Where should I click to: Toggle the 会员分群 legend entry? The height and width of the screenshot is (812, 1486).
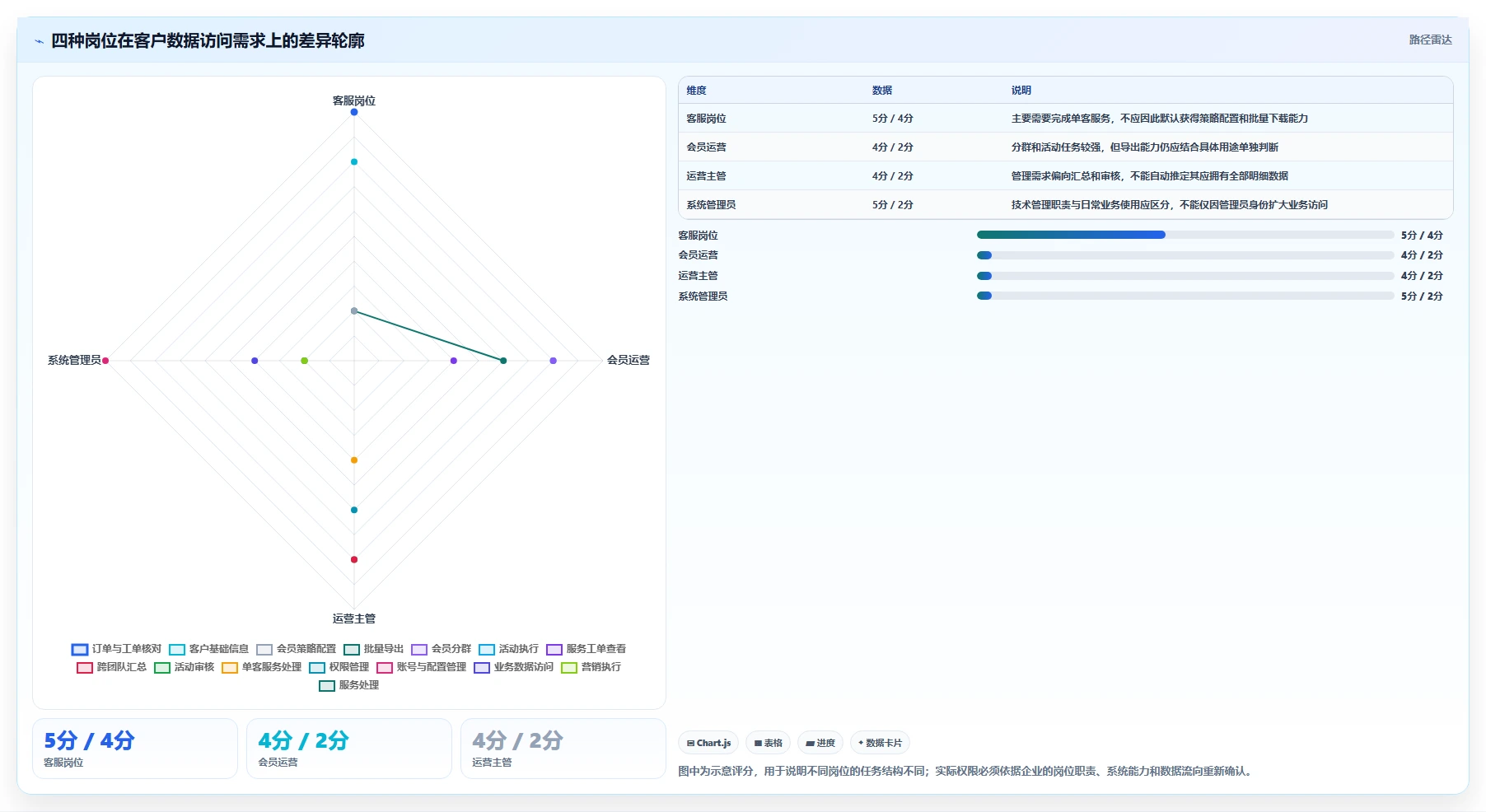441,649
